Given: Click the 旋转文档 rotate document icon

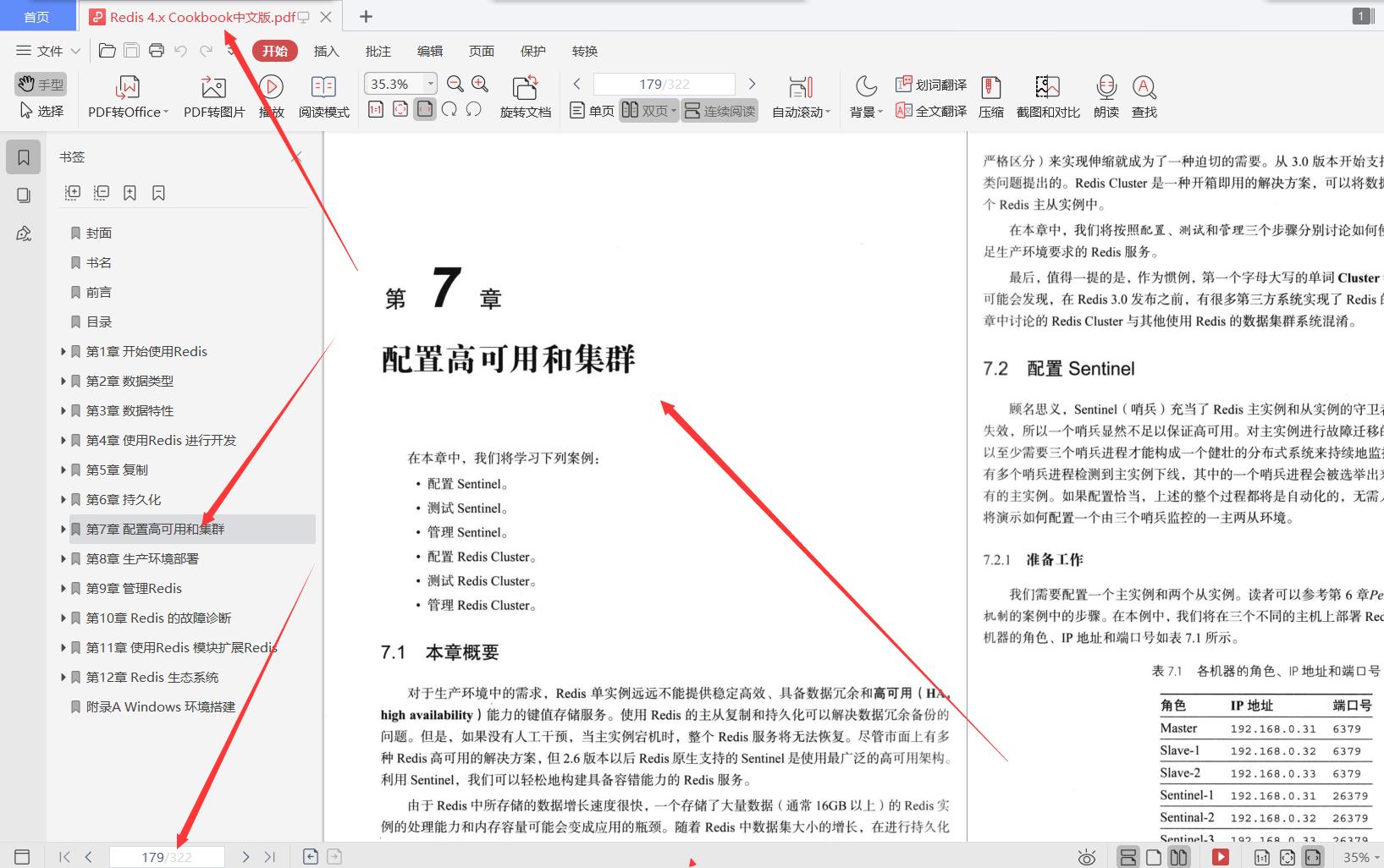Looking at the screenshot, I should point(525,96).
